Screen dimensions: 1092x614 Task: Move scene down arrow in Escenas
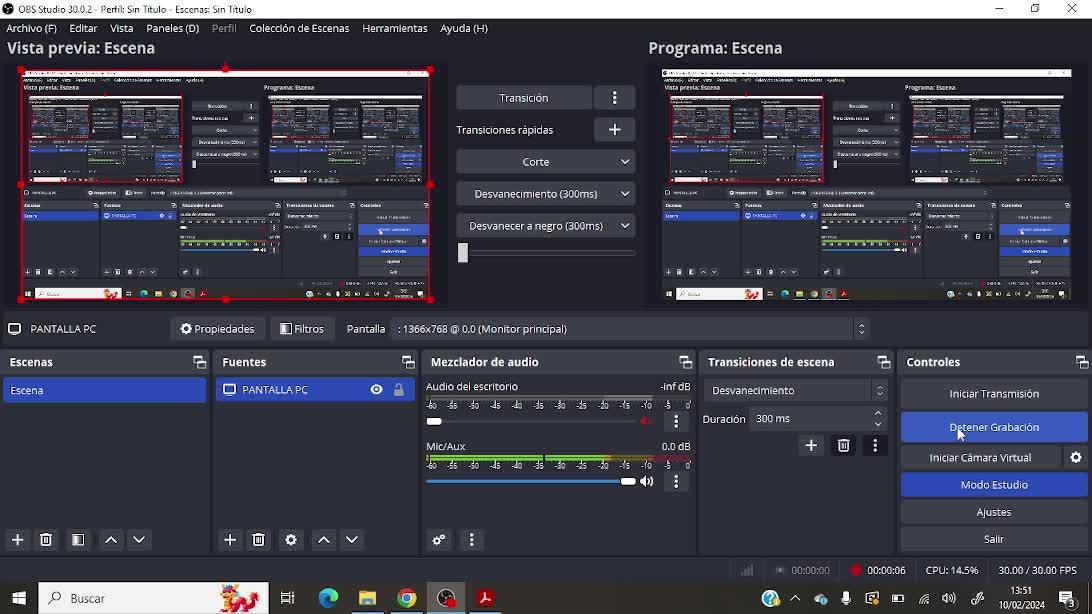coord(139,540)
